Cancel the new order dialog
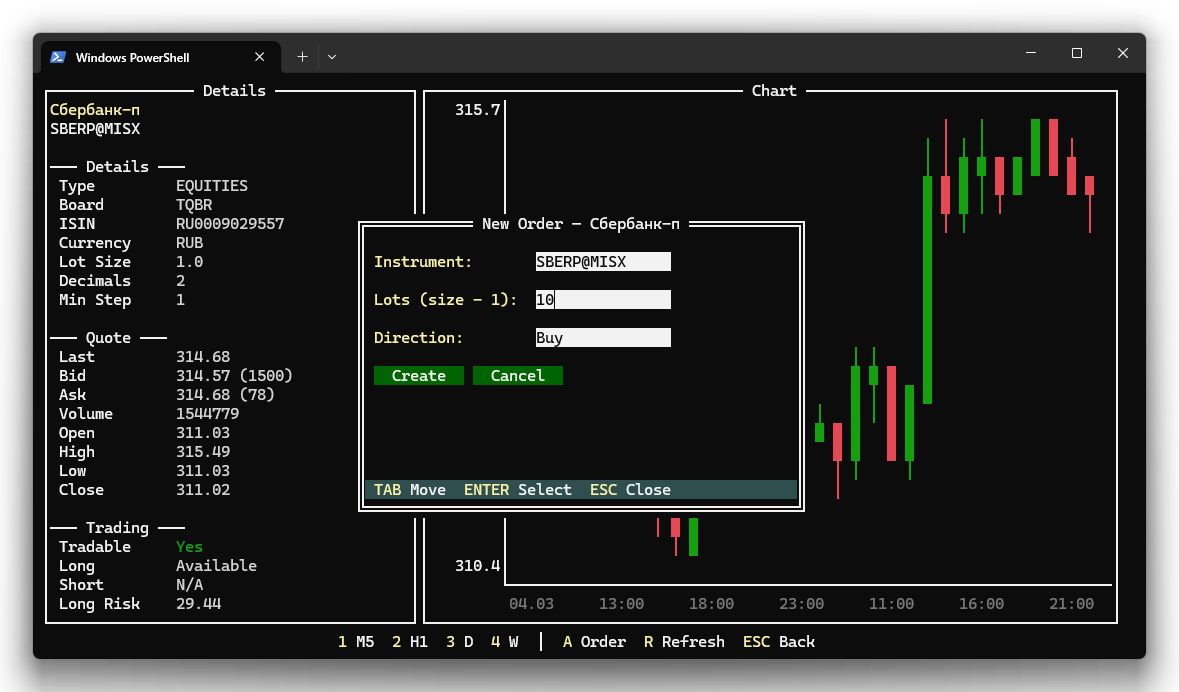This screenshot has width=1179, height=692. [517, 376]
